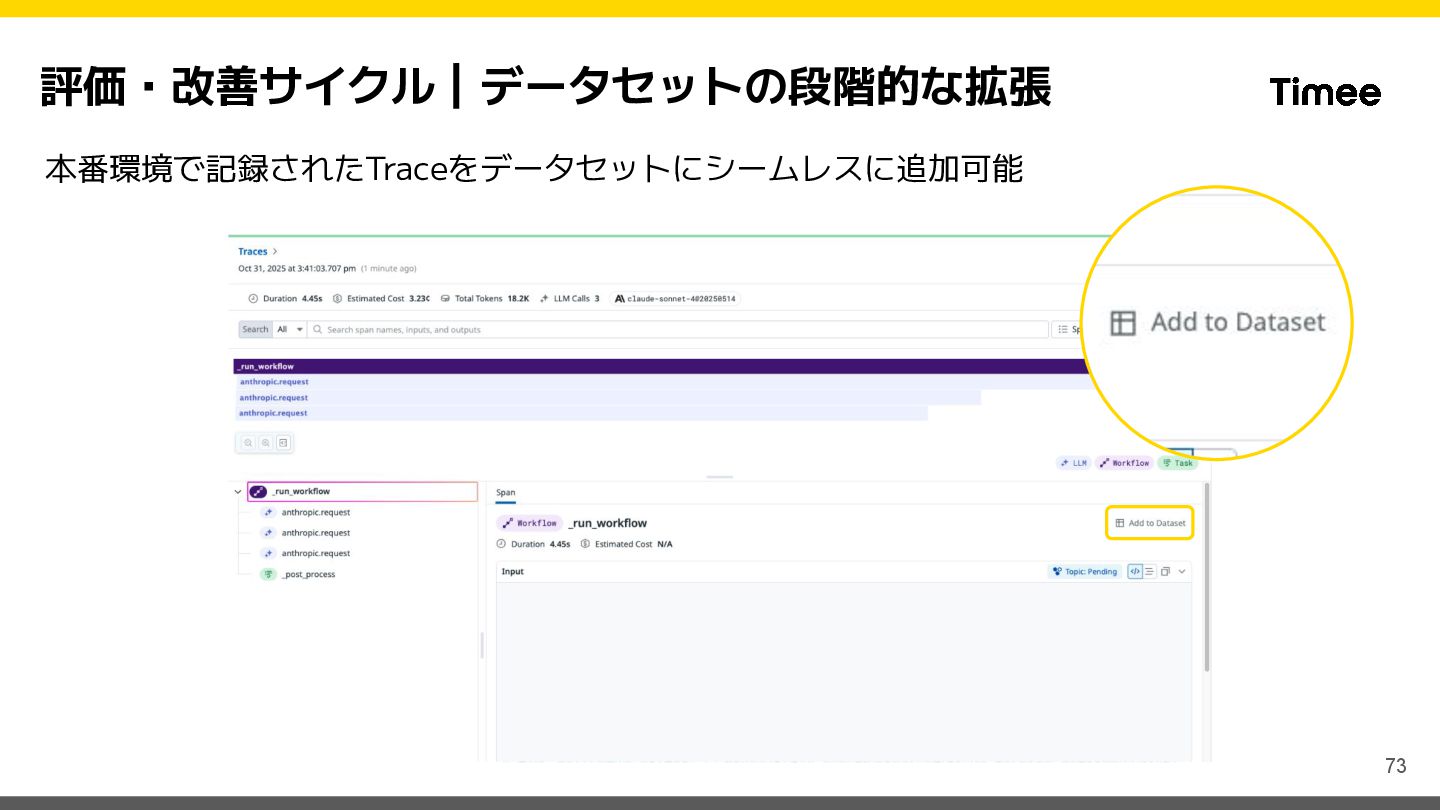Click the Estimated Cost N/A value
Viewport: 1440px width, 810px height.
click(x=665, y=544)
